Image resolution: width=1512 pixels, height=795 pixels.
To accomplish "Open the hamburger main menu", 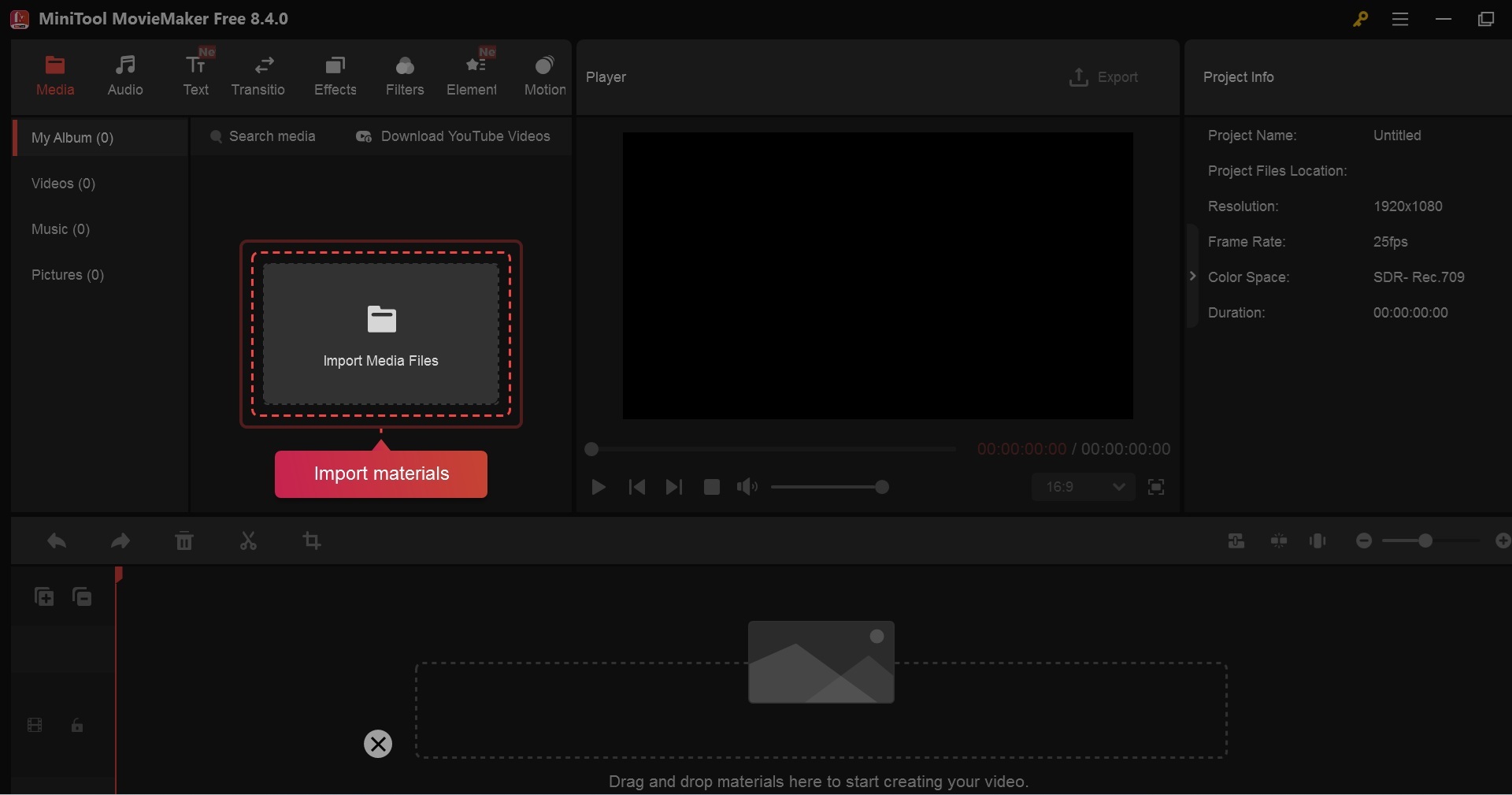I will pyautogui.click(x=1400, y=20).
